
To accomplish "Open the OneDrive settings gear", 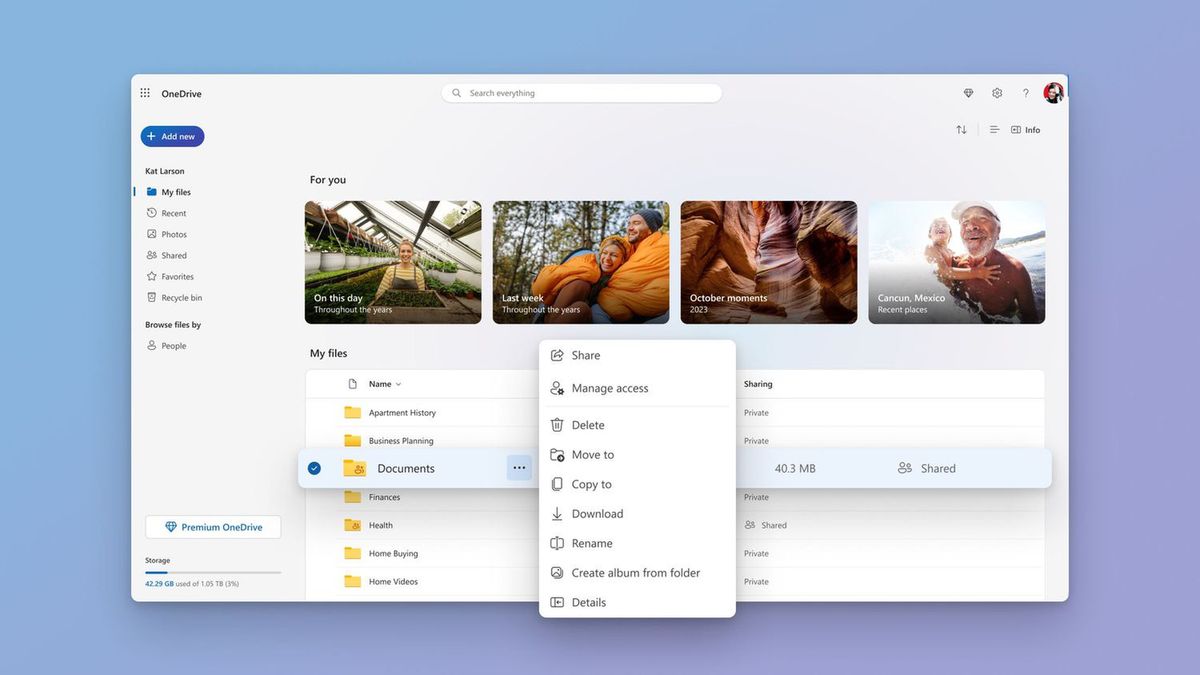I will coord(996,92).
